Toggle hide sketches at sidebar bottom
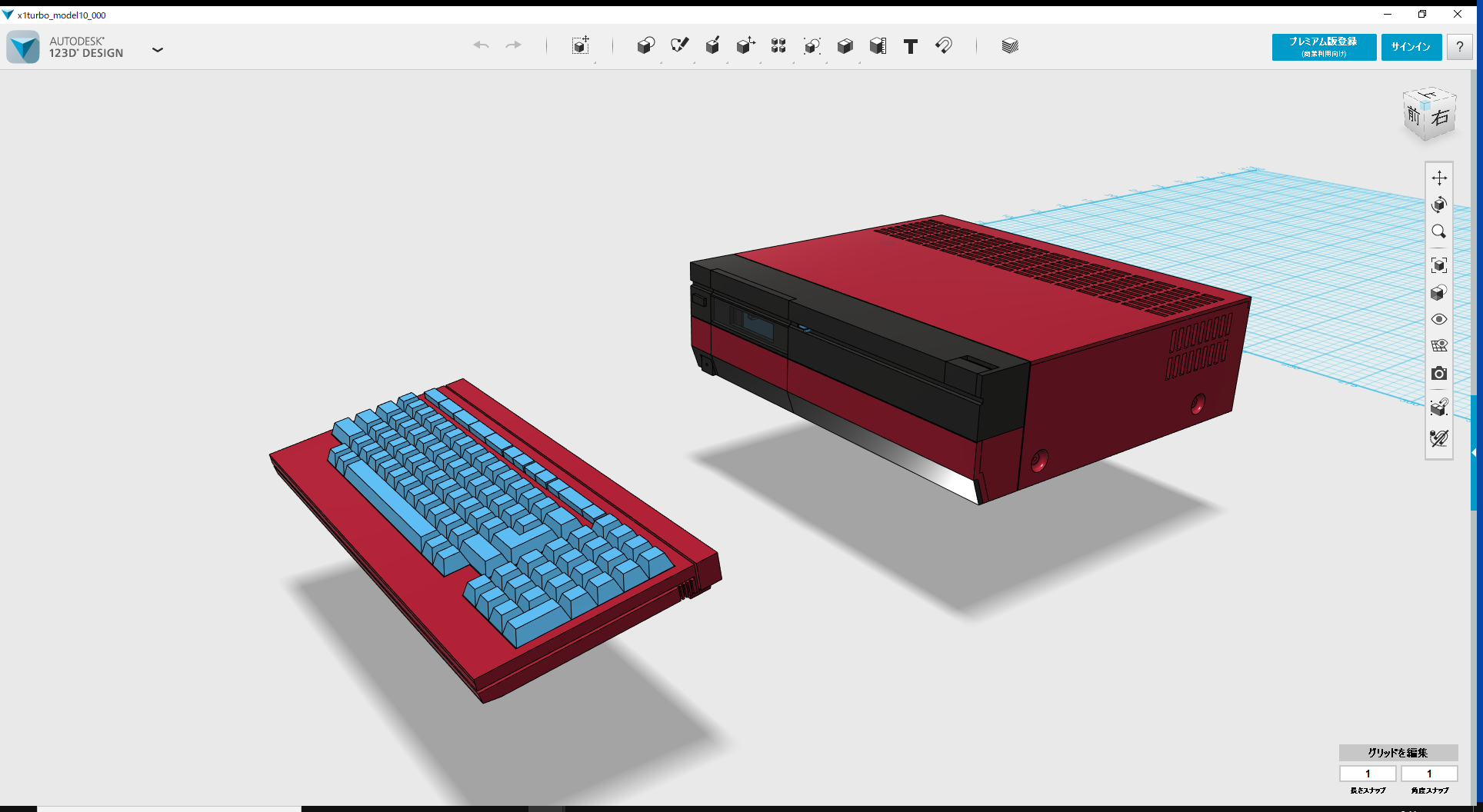Viewport: 1483px width, 812px height. (1439, 439)
